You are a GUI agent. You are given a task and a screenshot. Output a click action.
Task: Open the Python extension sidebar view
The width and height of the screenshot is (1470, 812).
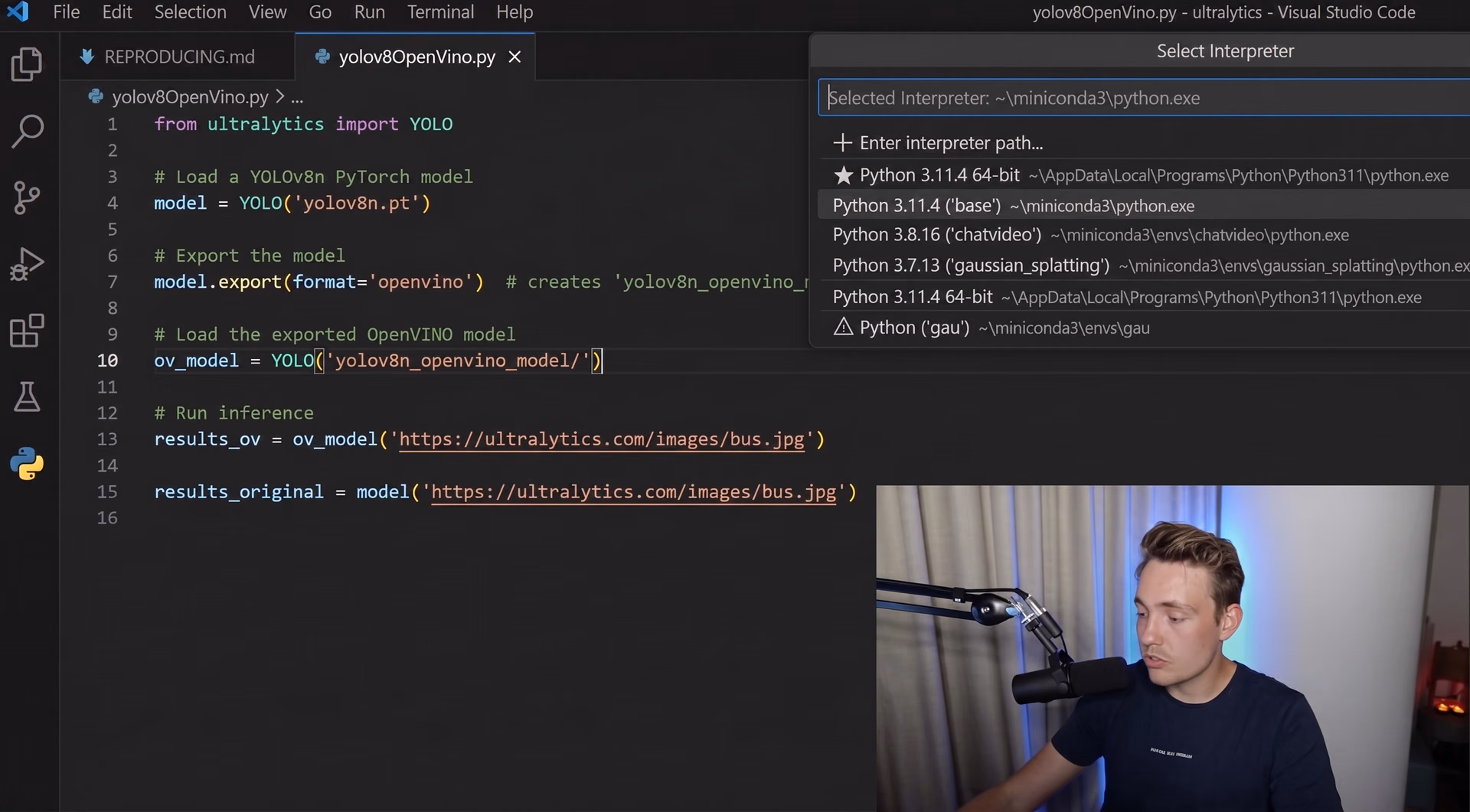click(x=28, y=464)
